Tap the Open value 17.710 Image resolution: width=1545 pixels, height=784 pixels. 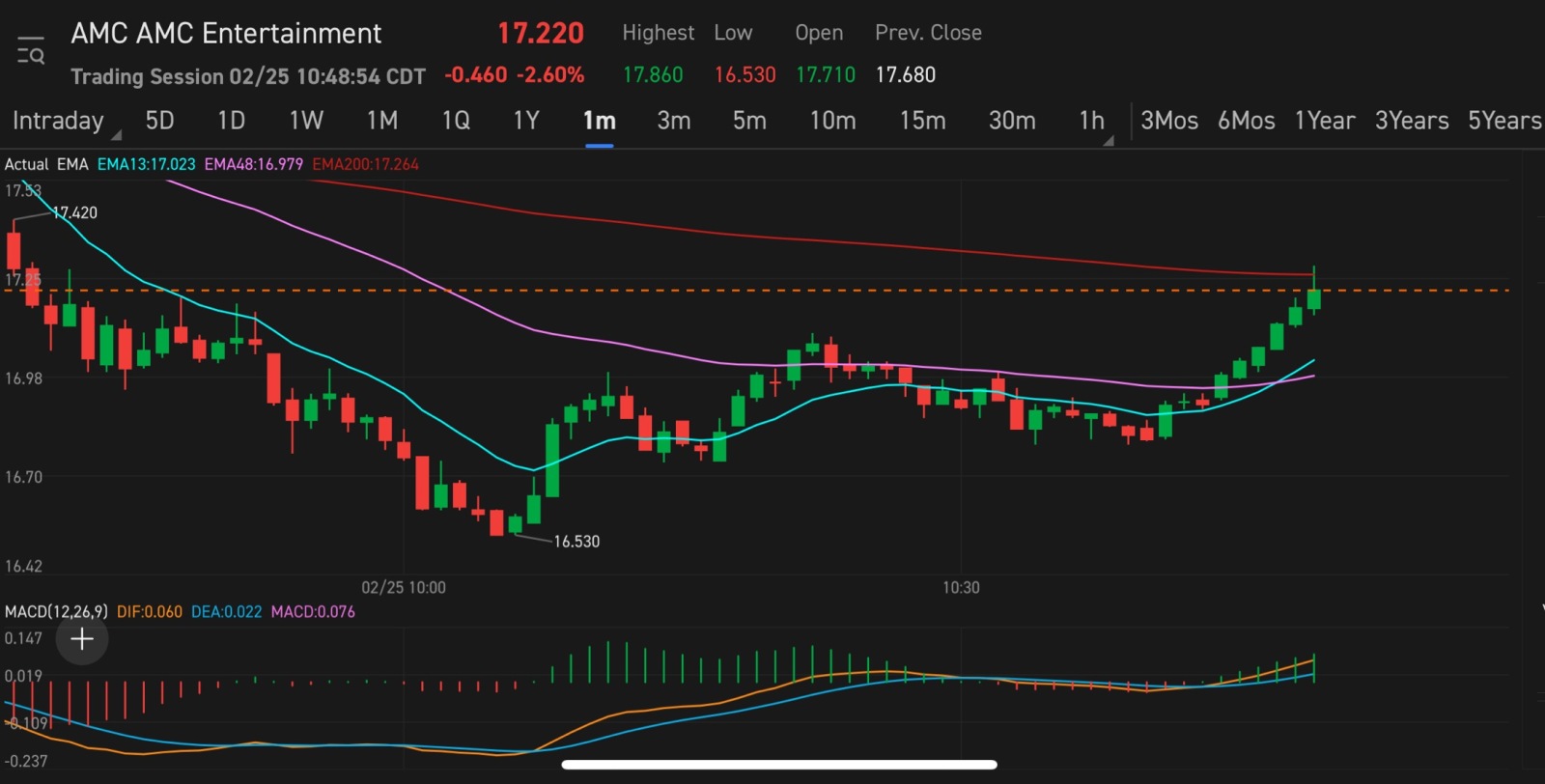(826, 75)
